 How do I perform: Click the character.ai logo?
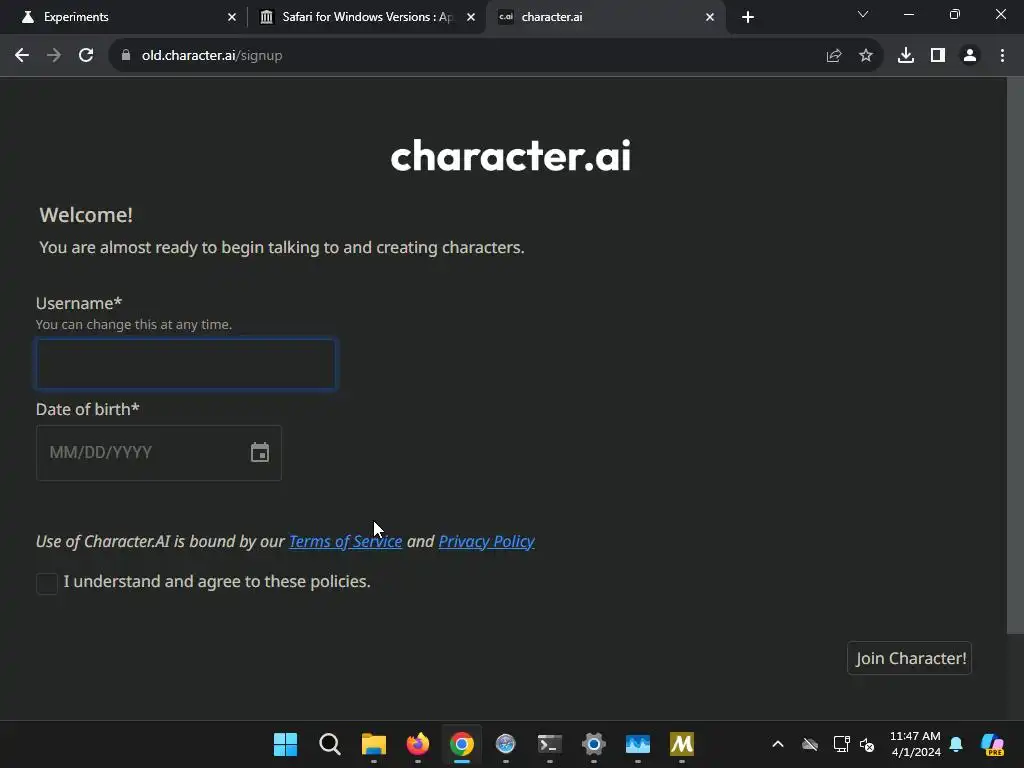coord(511,155)
